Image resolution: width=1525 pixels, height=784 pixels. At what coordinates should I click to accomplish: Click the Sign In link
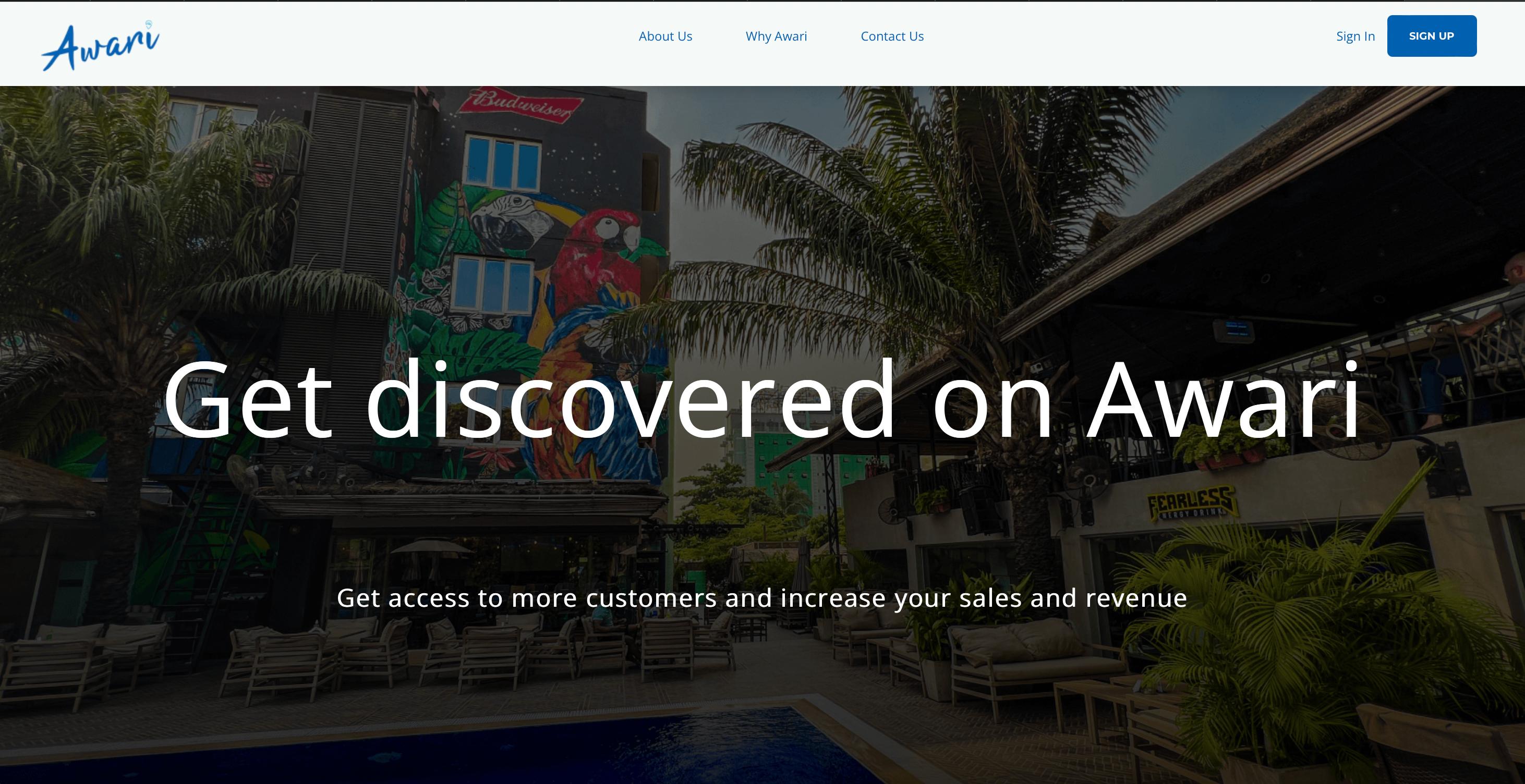point(1355,36)
